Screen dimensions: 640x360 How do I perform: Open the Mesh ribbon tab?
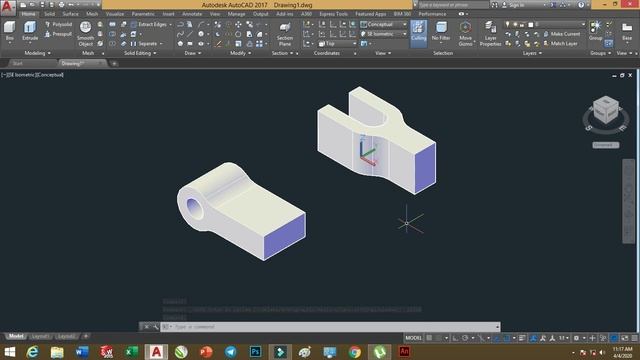[92, 14]
